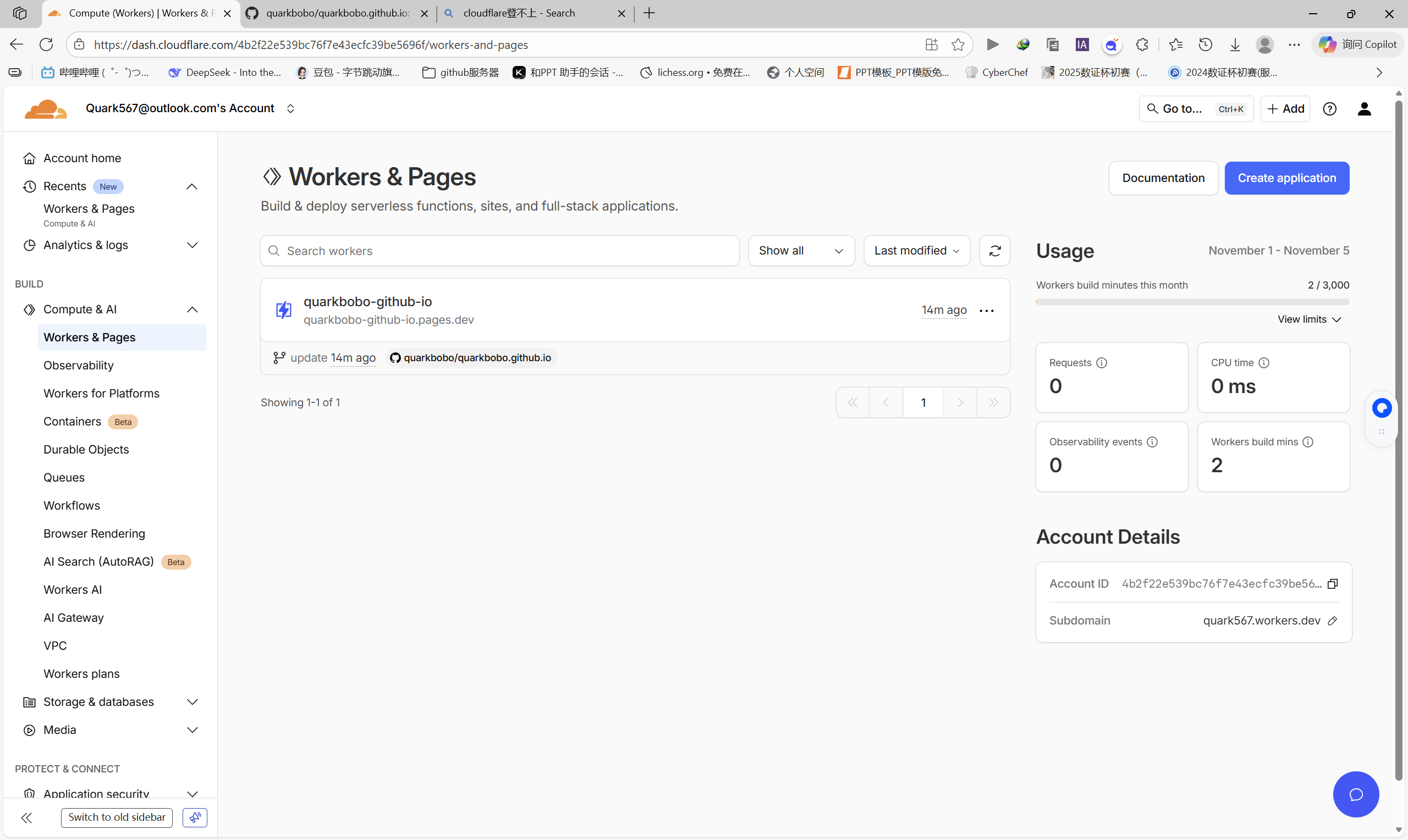The height and width of the screenshot is (840, 1408).
Task: Switch to the quarkbobo GitHub browser tab
Action: point(337,13)
